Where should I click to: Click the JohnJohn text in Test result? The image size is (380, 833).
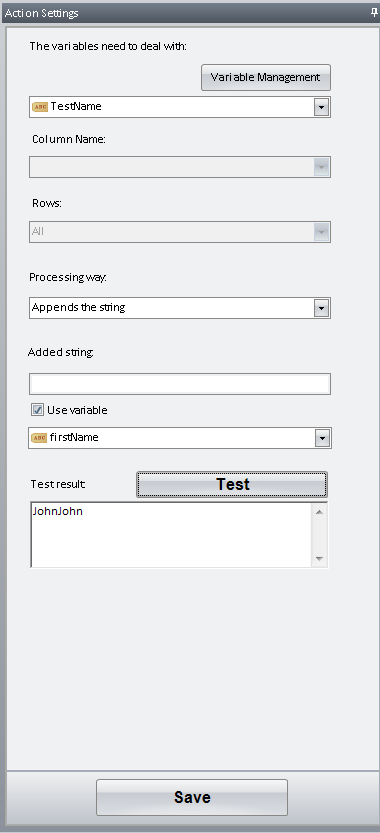click(x=57, y=512)
